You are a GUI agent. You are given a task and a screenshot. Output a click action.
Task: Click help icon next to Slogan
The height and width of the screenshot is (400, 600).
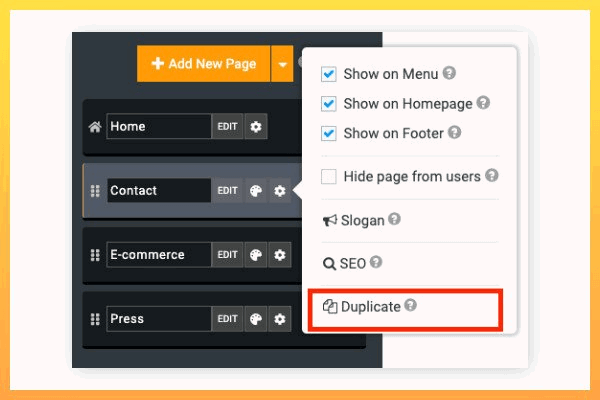click(x=394, y=219)
